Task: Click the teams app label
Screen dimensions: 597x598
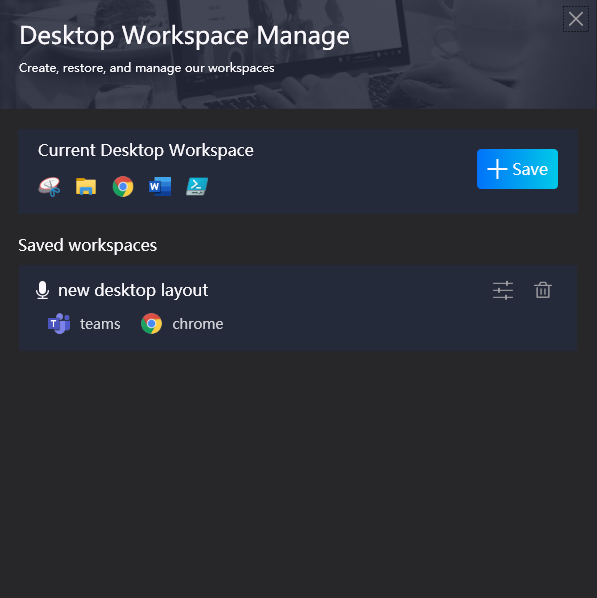Action: click(x=100, y=324)
